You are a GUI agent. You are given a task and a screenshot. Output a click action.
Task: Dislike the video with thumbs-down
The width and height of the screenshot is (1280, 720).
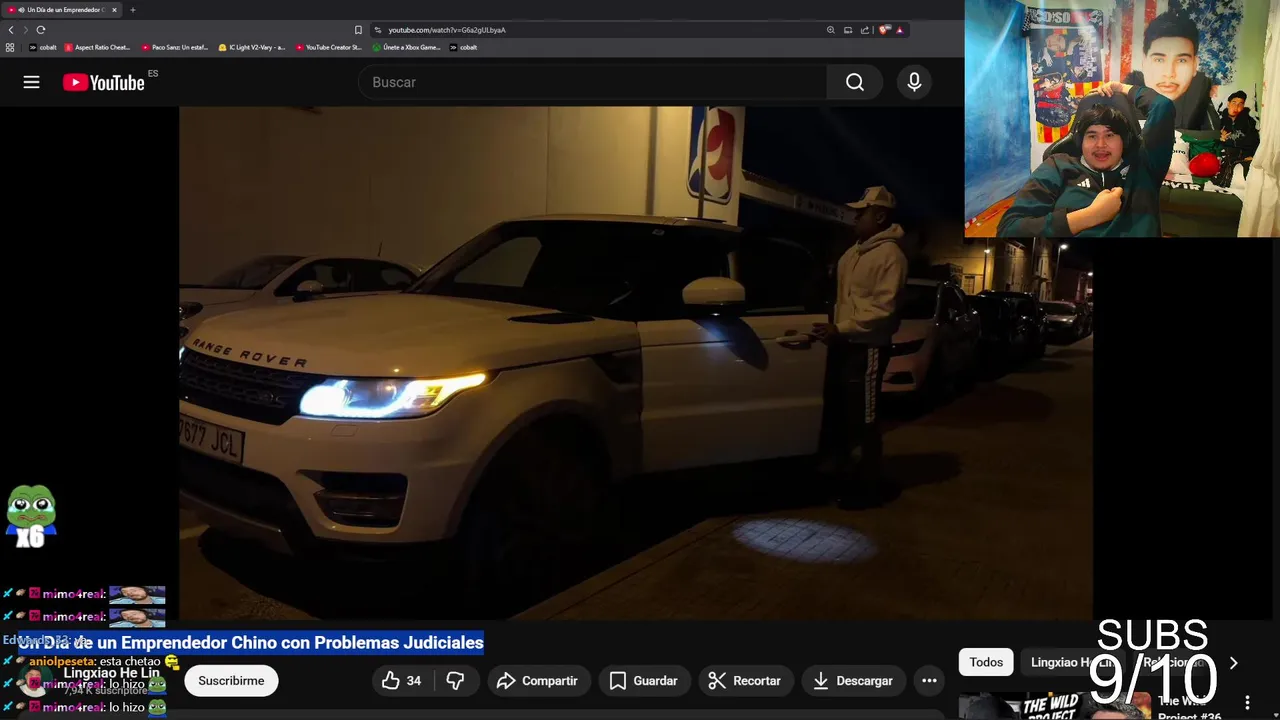(x=455, y=681)
